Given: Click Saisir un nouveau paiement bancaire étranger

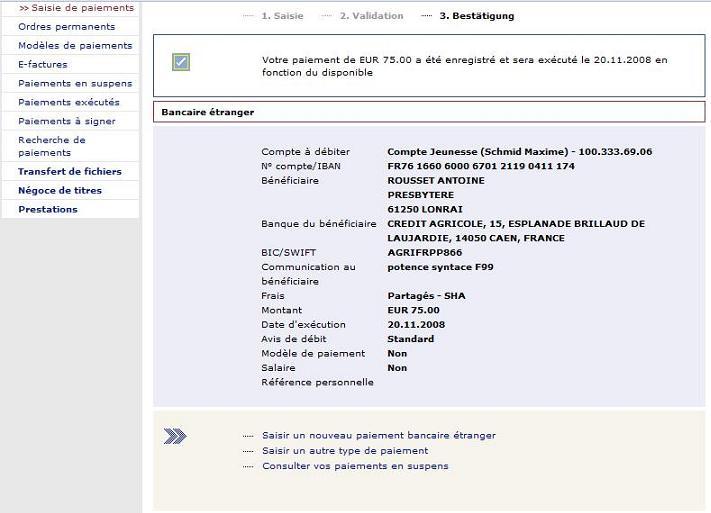Looking at the screenshot, I should [378, 436].
